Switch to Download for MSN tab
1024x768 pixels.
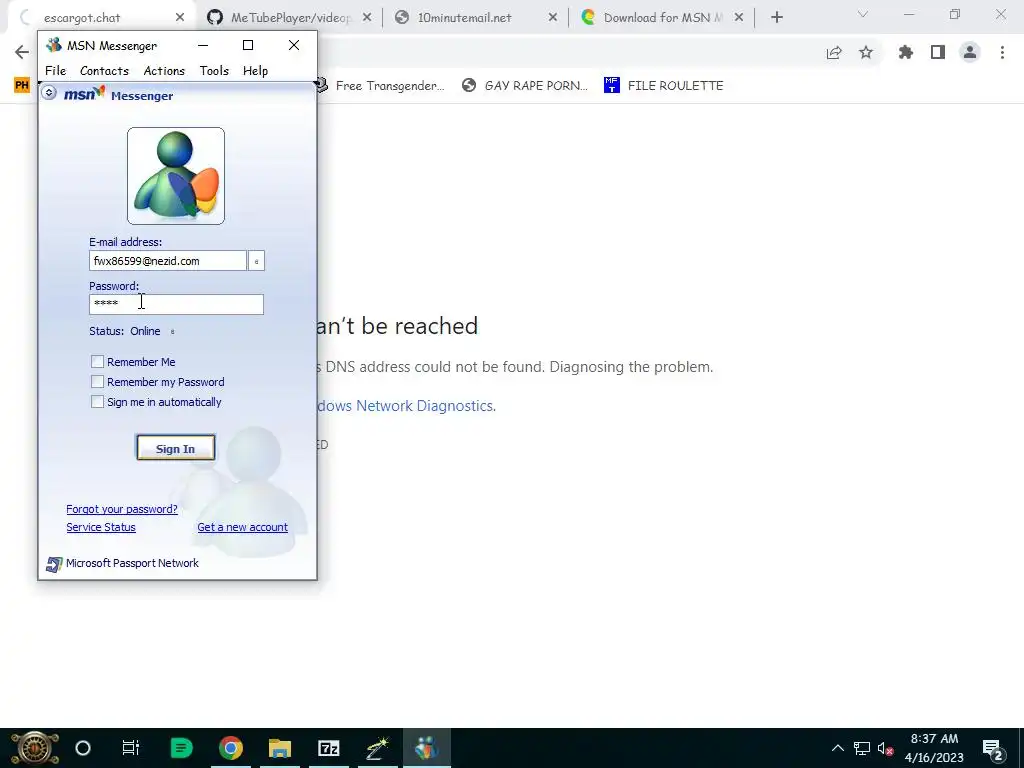(662, 18)
